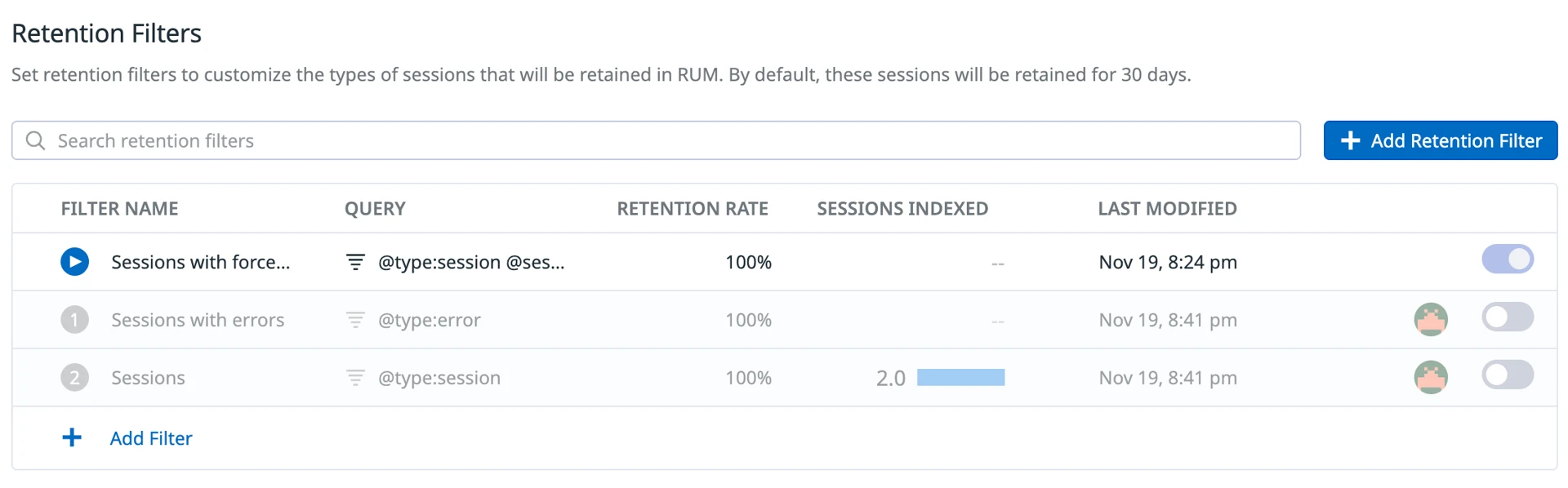Image resolution: width=1568 pixels, height=488 pixels.
Task: Click the query icon in the Sessions row
Action: (355, 378)
